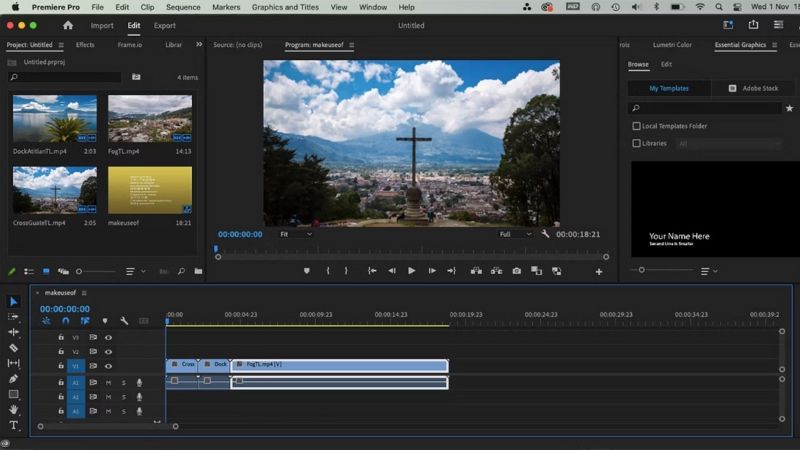Screen dimensions: 800x450
Task: Open Essential Graphics panel menu
Action: click(774, 45)
